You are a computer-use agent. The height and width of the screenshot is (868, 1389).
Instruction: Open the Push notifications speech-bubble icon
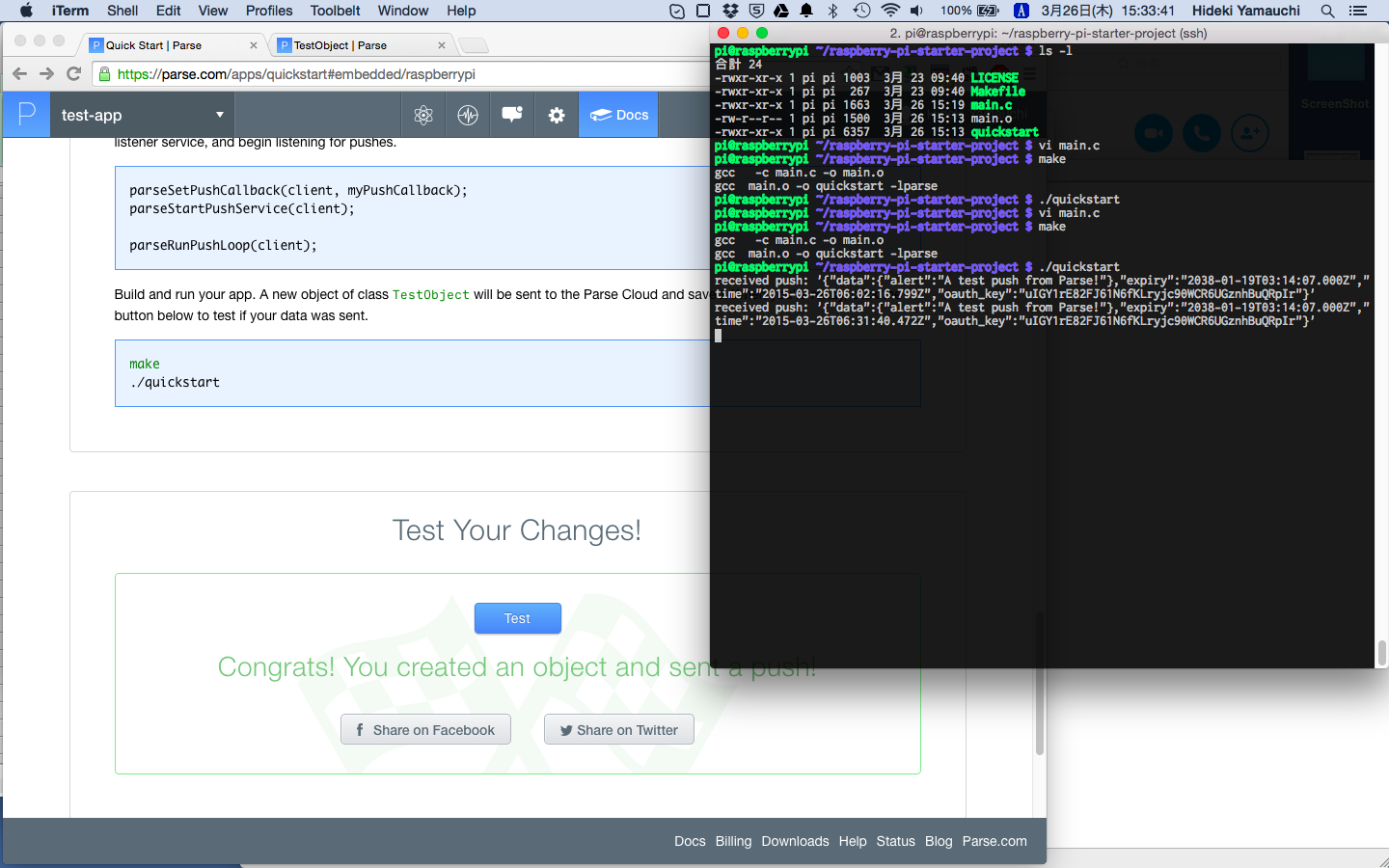pyautogui.click(x=512, y=115)
